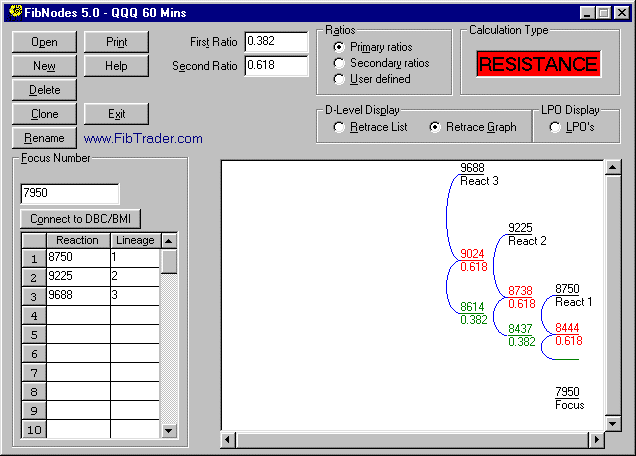Click the Second Ratio input field
636x456 pixels.
coord(276,65)
